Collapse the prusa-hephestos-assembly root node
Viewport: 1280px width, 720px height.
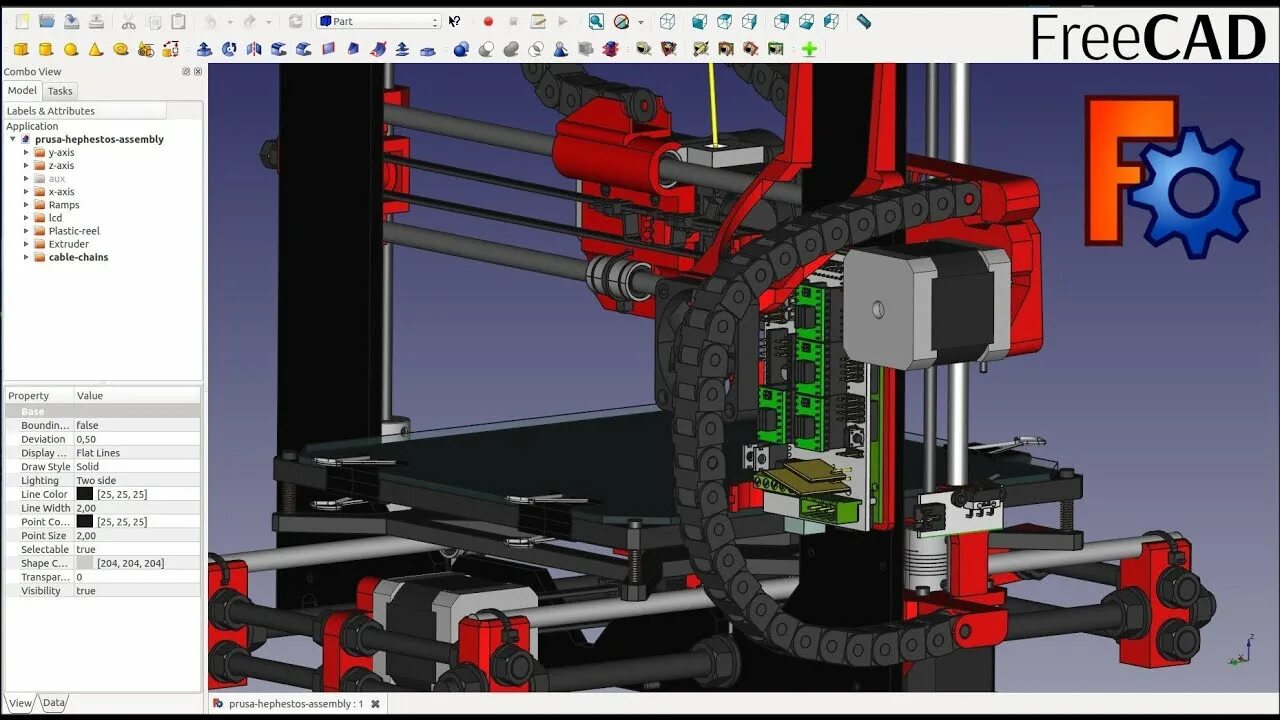pyautogui.click(x=13, y=140)
